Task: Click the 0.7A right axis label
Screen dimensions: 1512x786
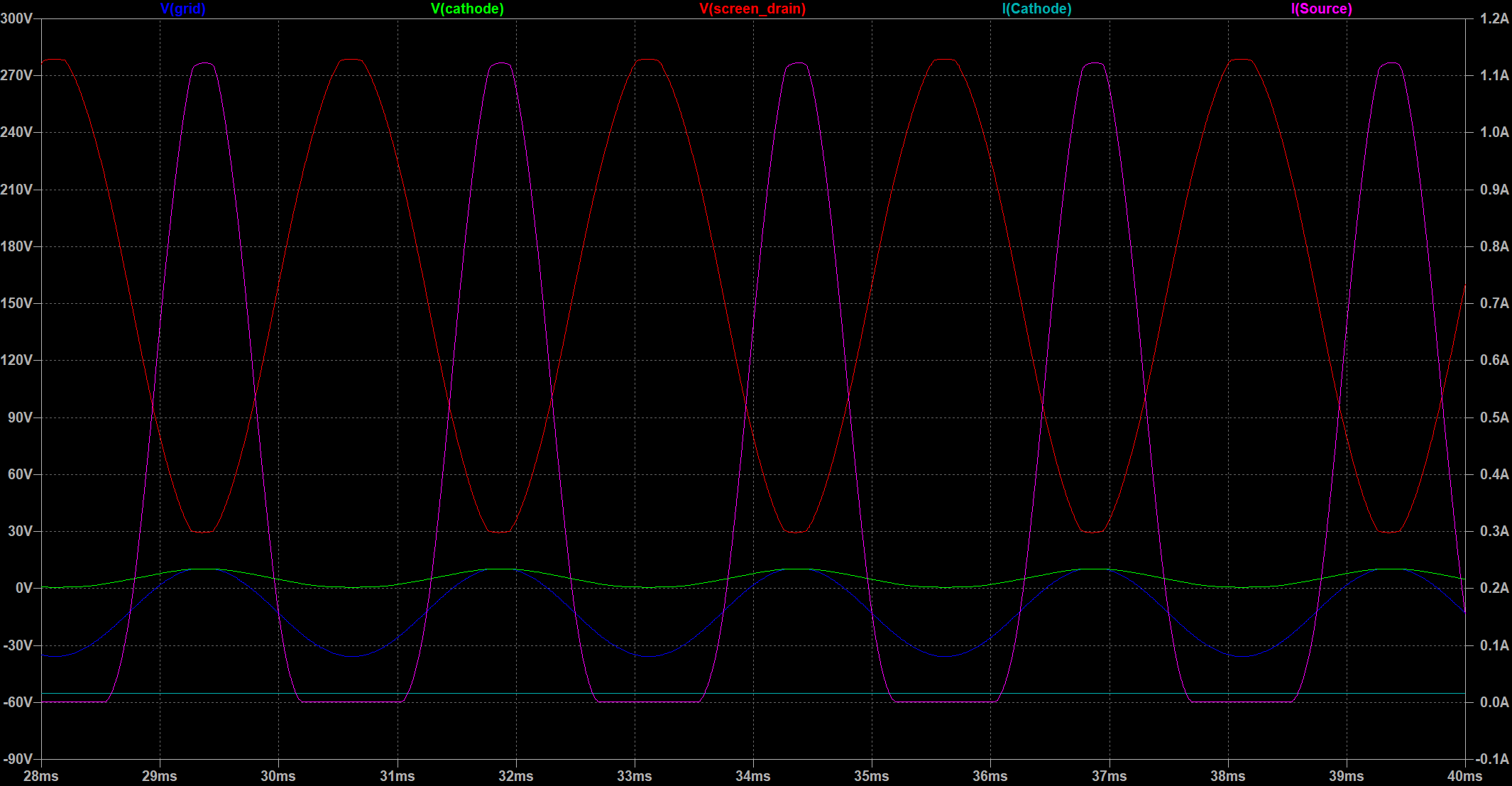Action: pos(1494,303)
